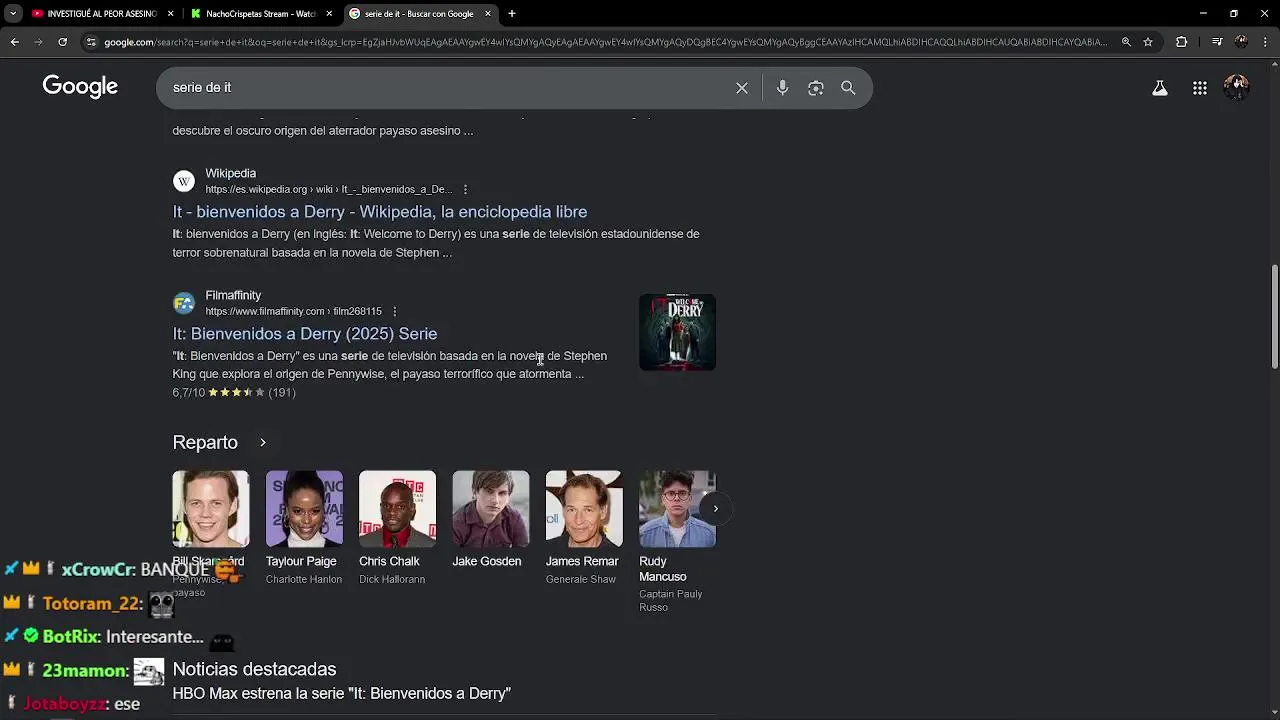Open Rudy Mancuso cast card
This screenshot has width=1280, height=720.
click(677, 541)
